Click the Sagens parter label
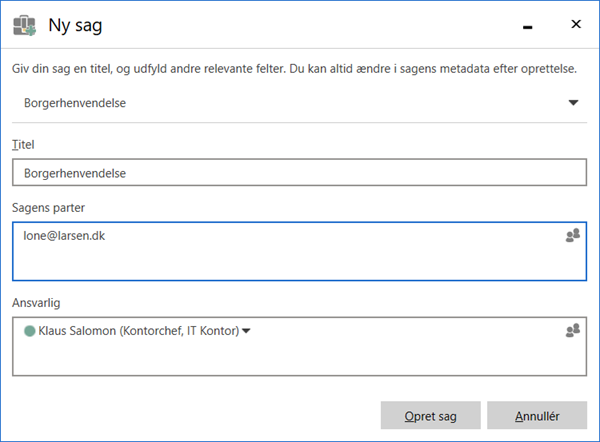 48,208
